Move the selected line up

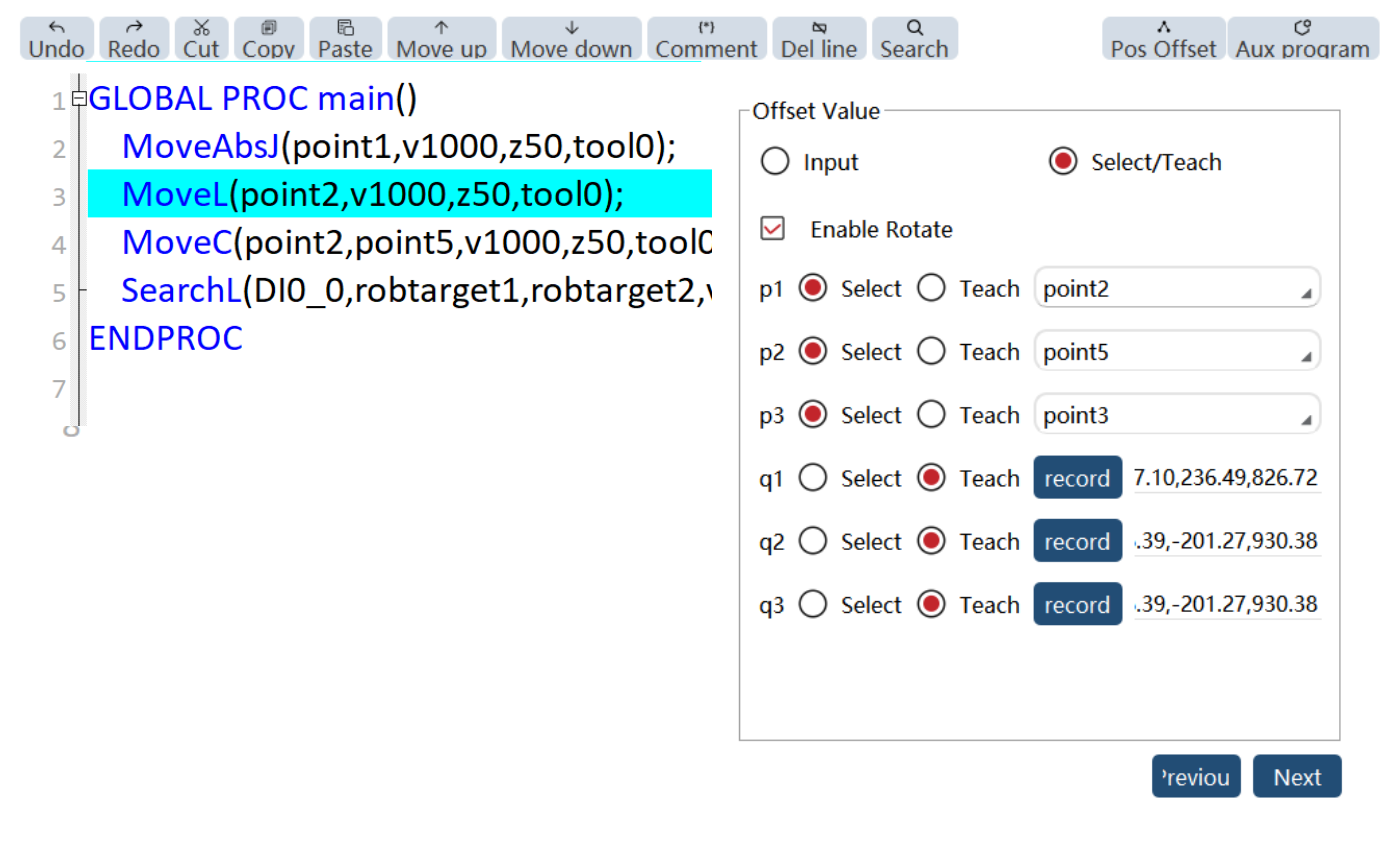coord(442,39)
